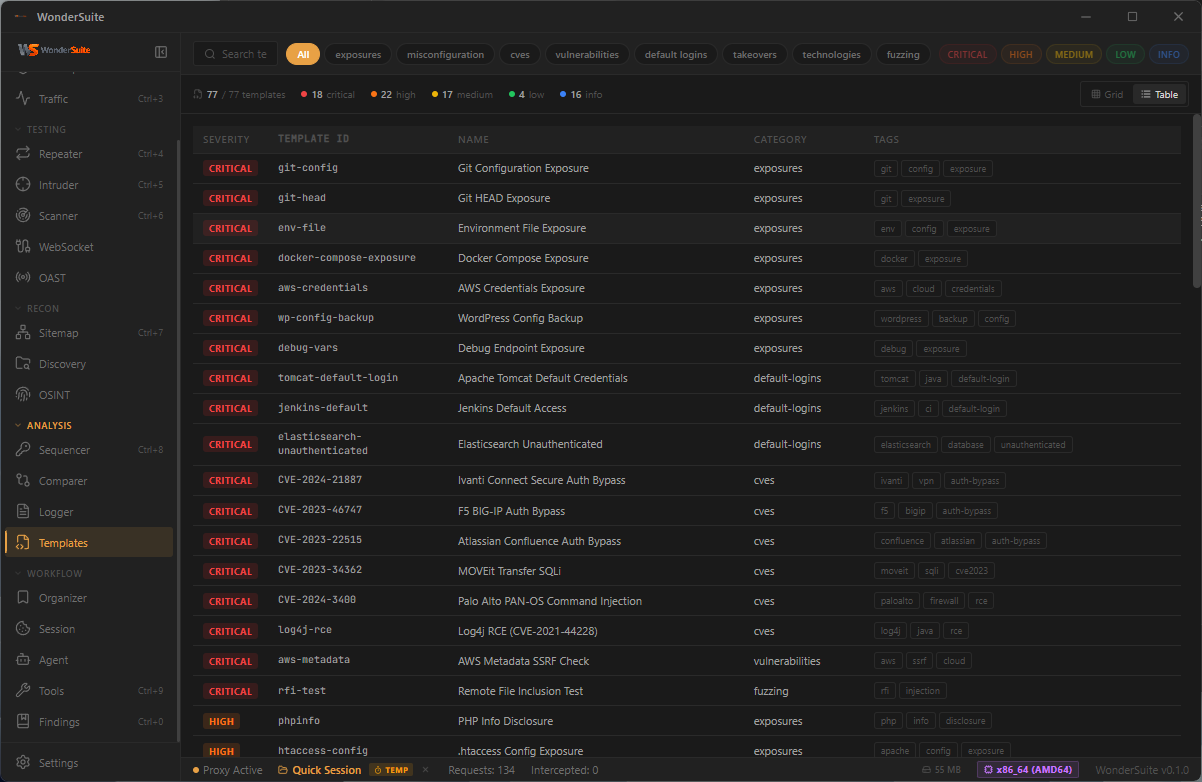Sort table by TEMPLATE ID column
This screenshot has height=782, width=1202.
pyautogui.click(x=313, y=139)
